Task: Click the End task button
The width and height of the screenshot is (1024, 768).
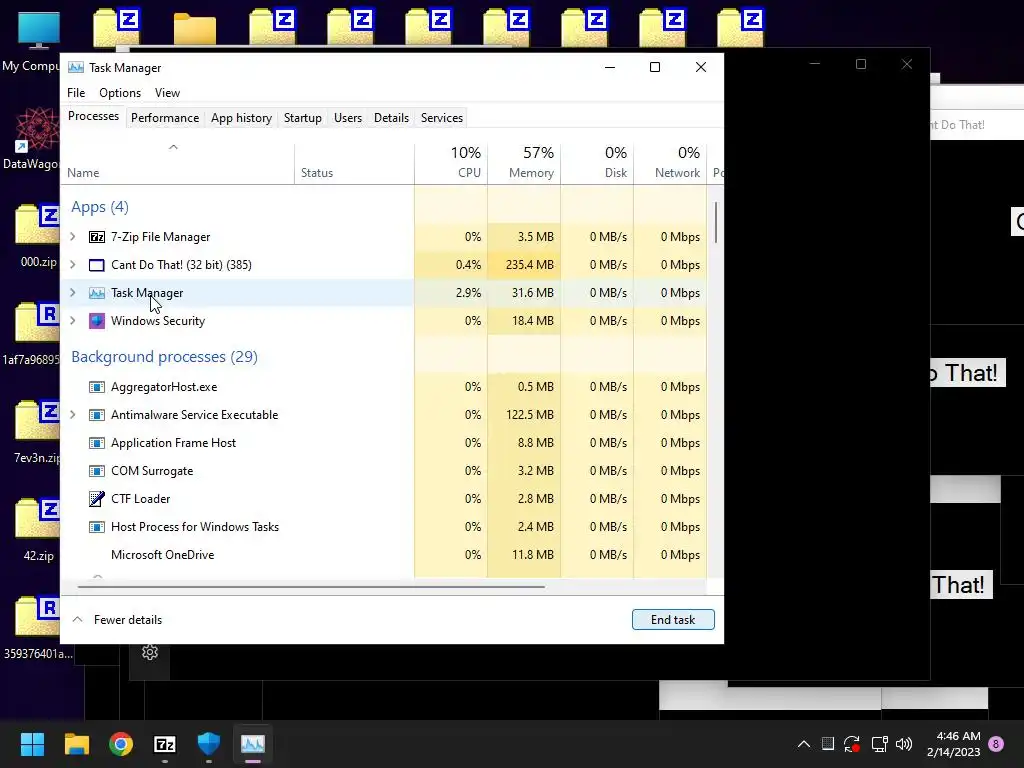Action: 673,620
